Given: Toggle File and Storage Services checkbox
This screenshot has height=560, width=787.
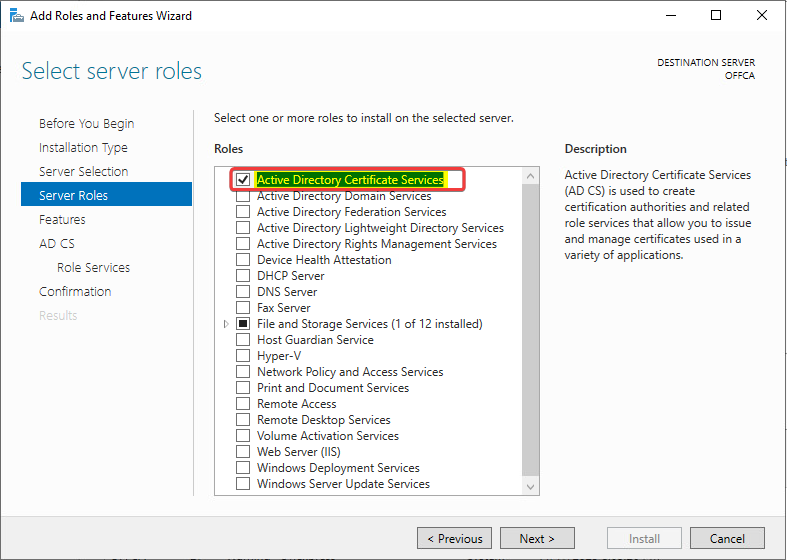Looking at the screenshot, I should pyautogui.click(x=243, y=324).
